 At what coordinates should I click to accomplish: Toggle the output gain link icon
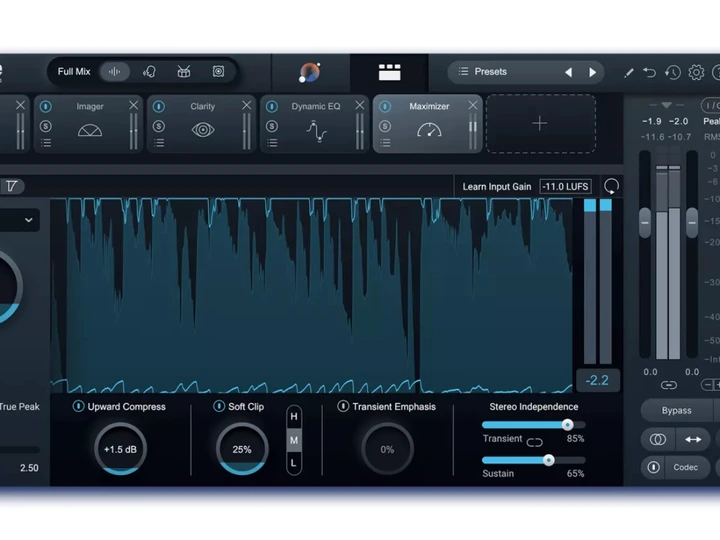pyautogui.click(x=669, y=385)
